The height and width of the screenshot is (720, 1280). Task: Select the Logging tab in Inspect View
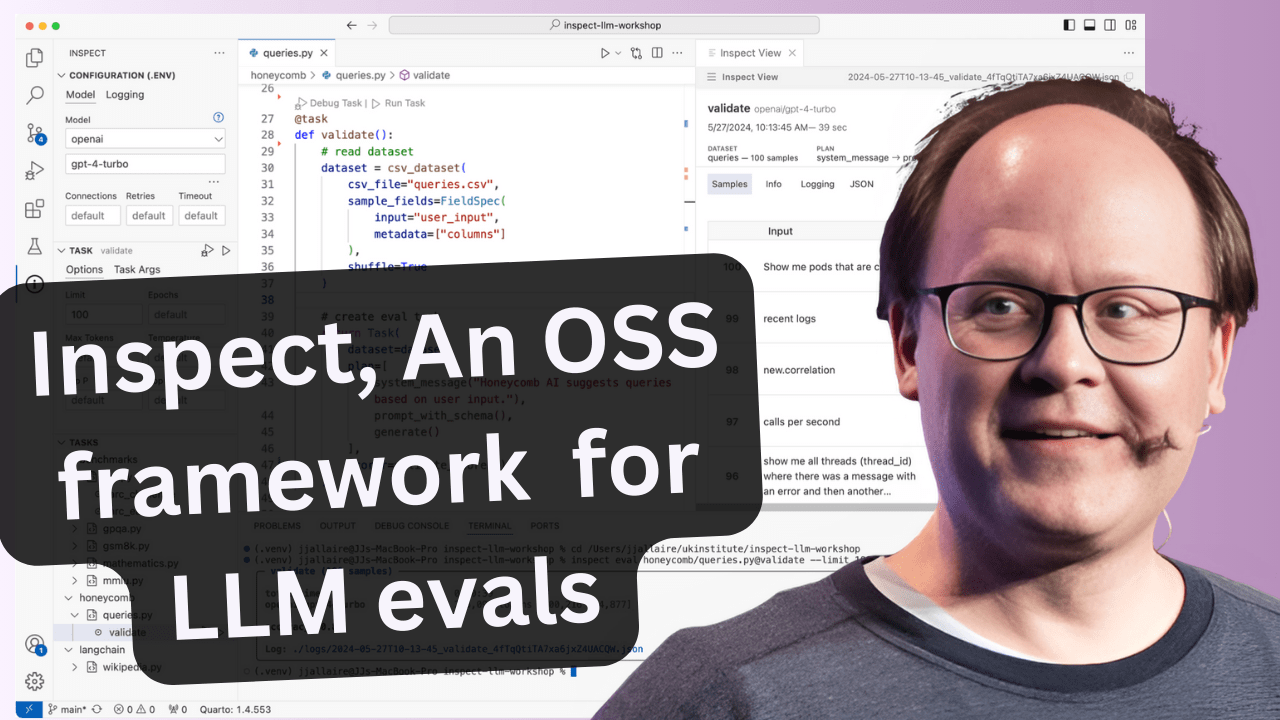point(817,184)
